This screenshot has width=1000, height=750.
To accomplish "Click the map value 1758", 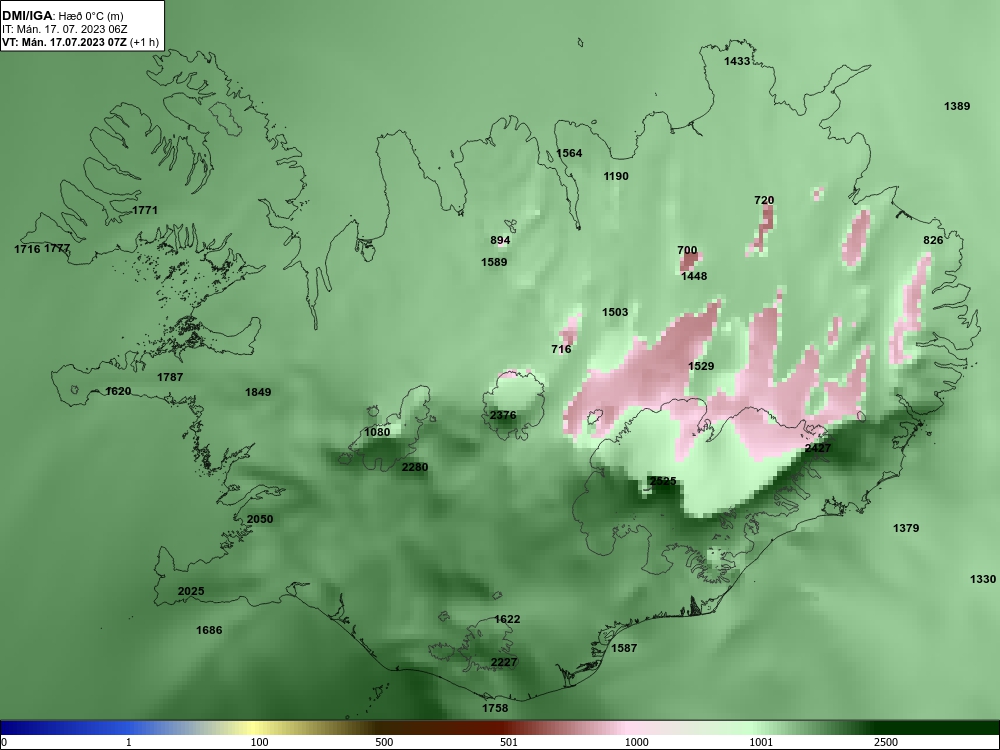I will (x=495, y=708).
